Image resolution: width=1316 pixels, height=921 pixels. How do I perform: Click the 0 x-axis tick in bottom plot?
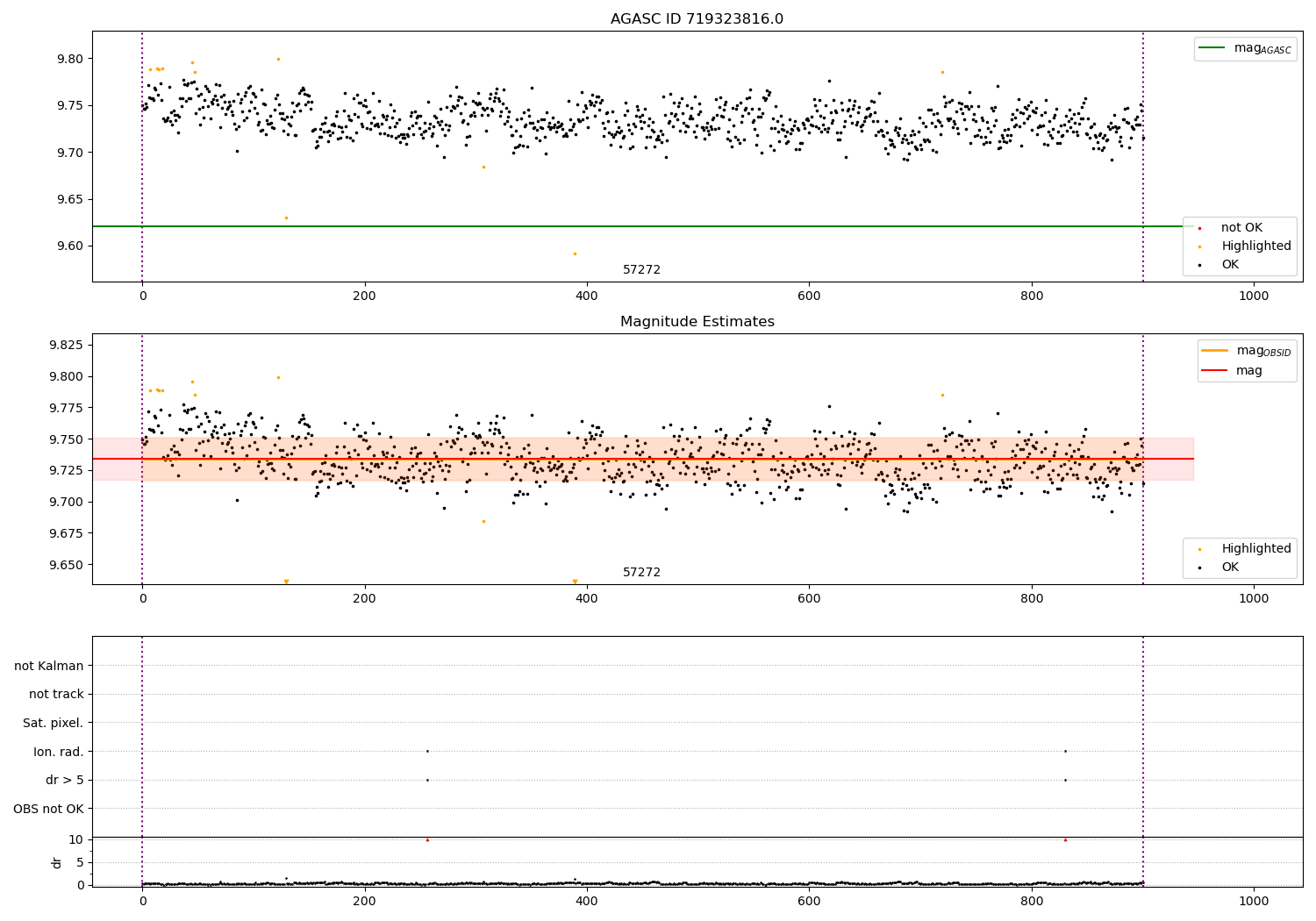(x=142, y=902)
